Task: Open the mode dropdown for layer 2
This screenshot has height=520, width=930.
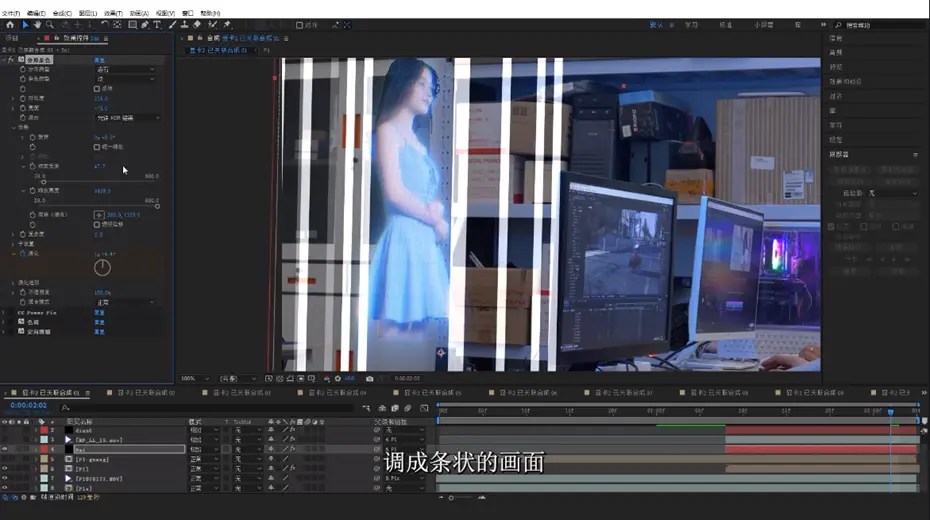Action: [x=204, y=430]
